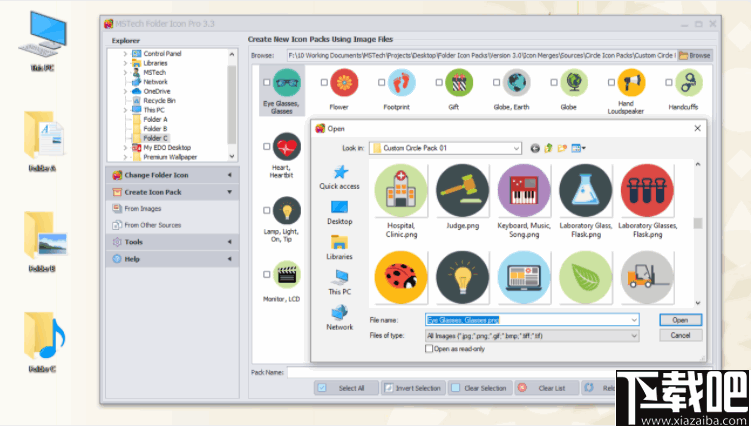Select the Footprint icon thumbnail
This screenshot has width=751, height=426.
(x=401, y=82)
